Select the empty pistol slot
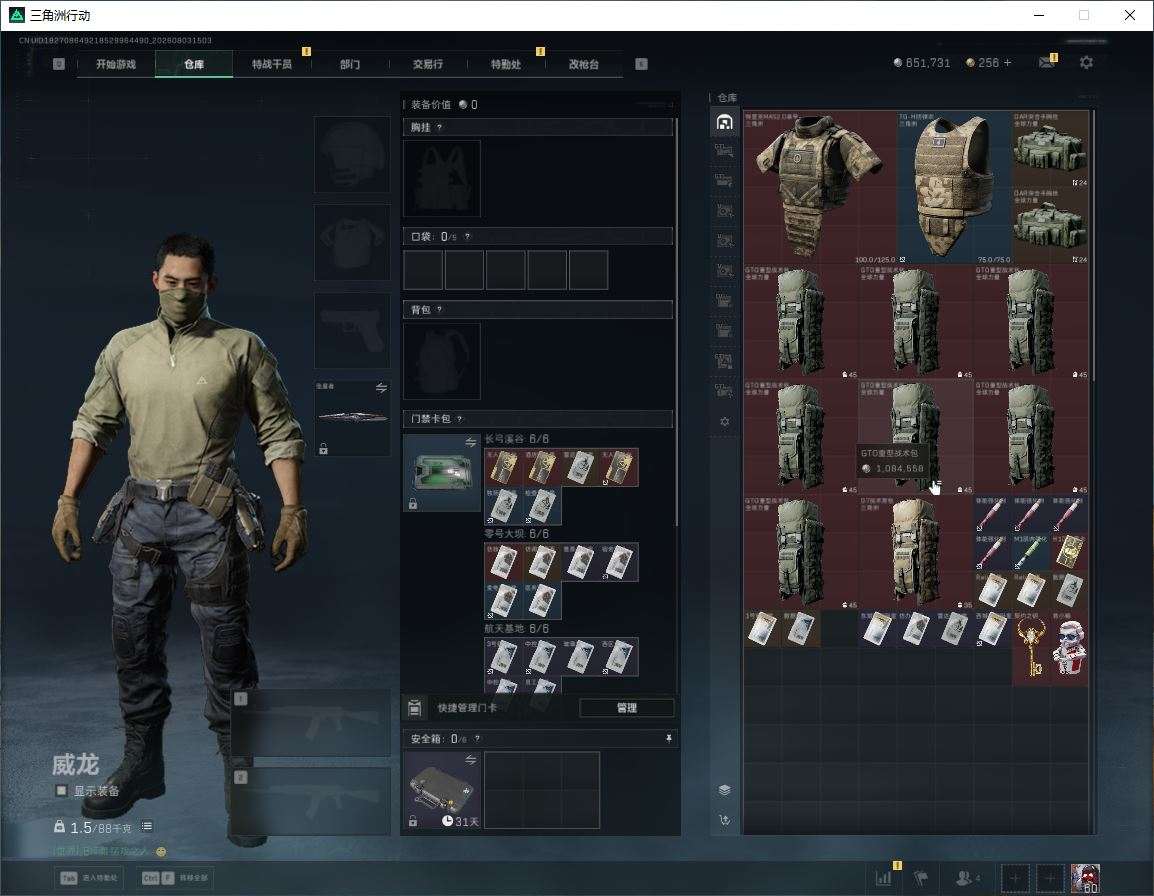Viewport: 1154px width, 896px height. tap(353, 330)
